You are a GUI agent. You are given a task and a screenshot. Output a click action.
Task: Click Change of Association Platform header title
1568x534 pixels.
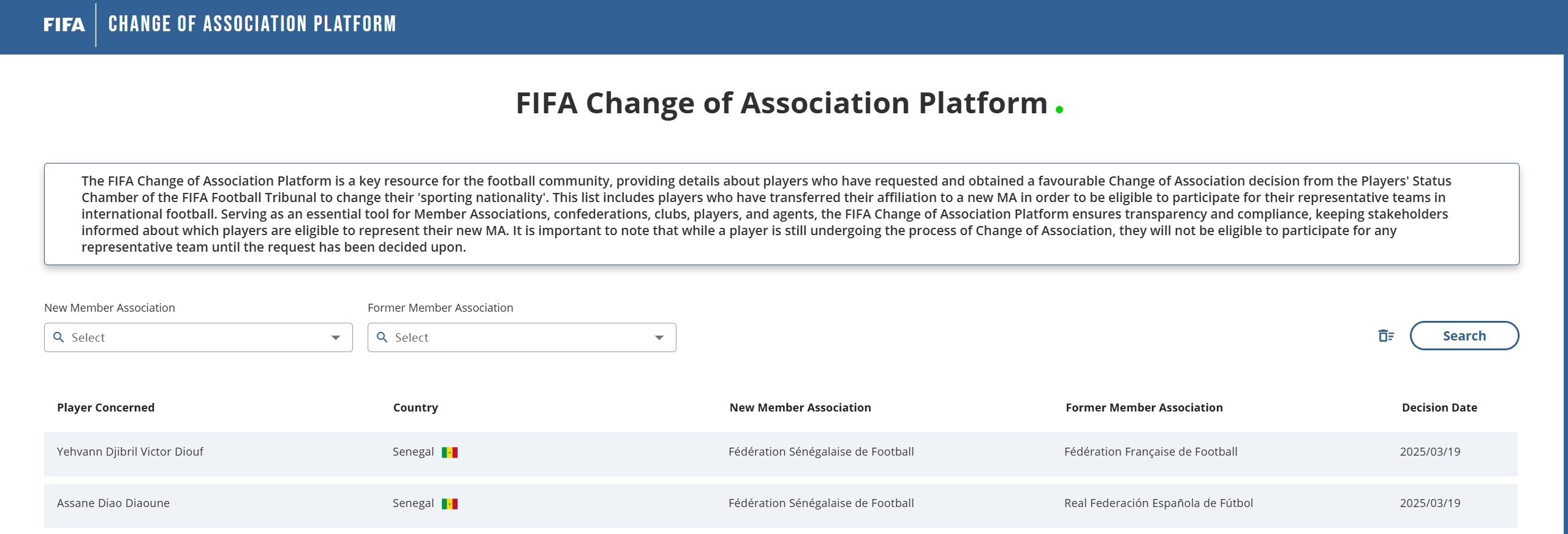pyautogui.click(x=252, y=24)
